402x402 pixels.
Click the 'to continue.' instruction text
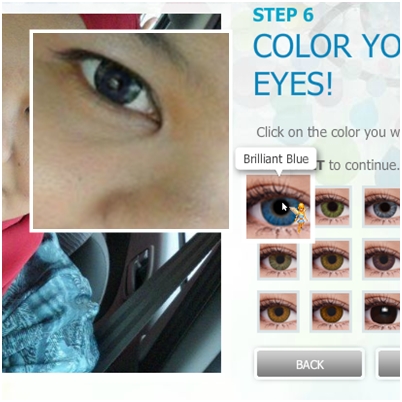tap(364, 165)
